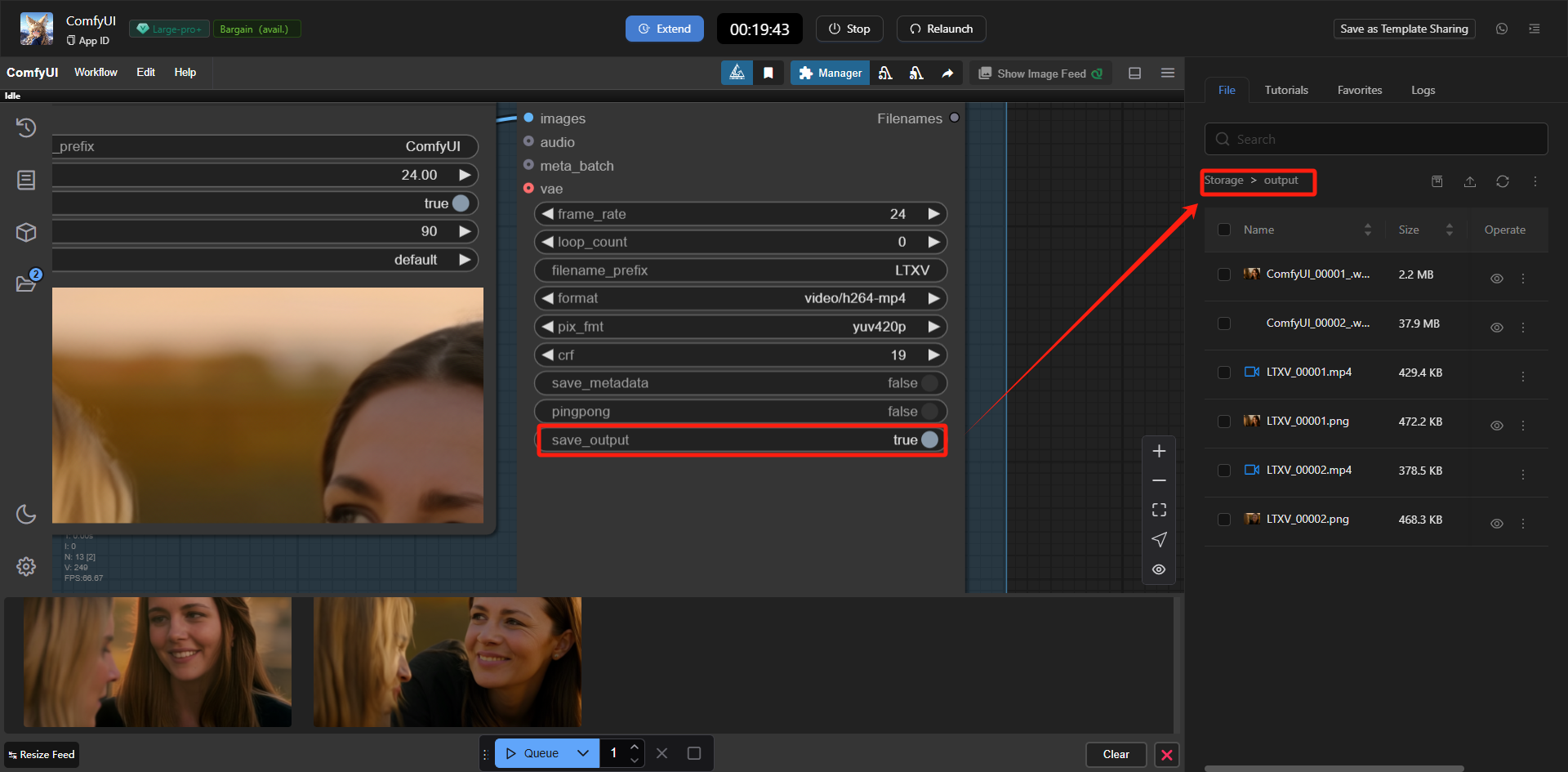The image size is (1568, 772).
Task: Preview LTXV_00001.png with eye icon
Action: pos(1496,426)
